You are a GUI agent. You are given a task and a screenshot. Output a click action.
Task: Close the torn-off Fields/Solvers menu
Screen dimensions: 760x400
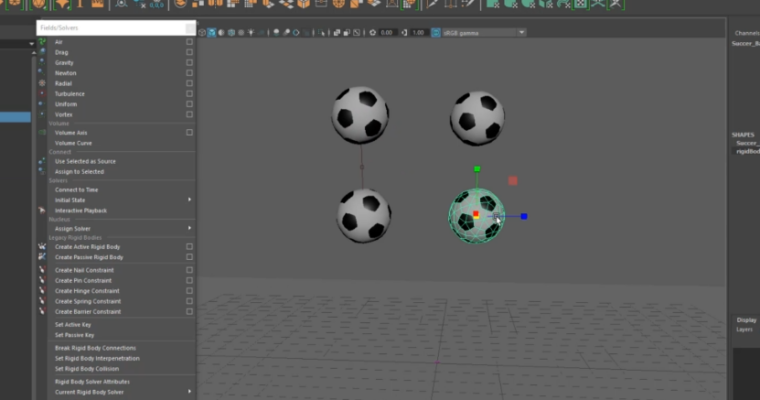(x=190, y=28)
